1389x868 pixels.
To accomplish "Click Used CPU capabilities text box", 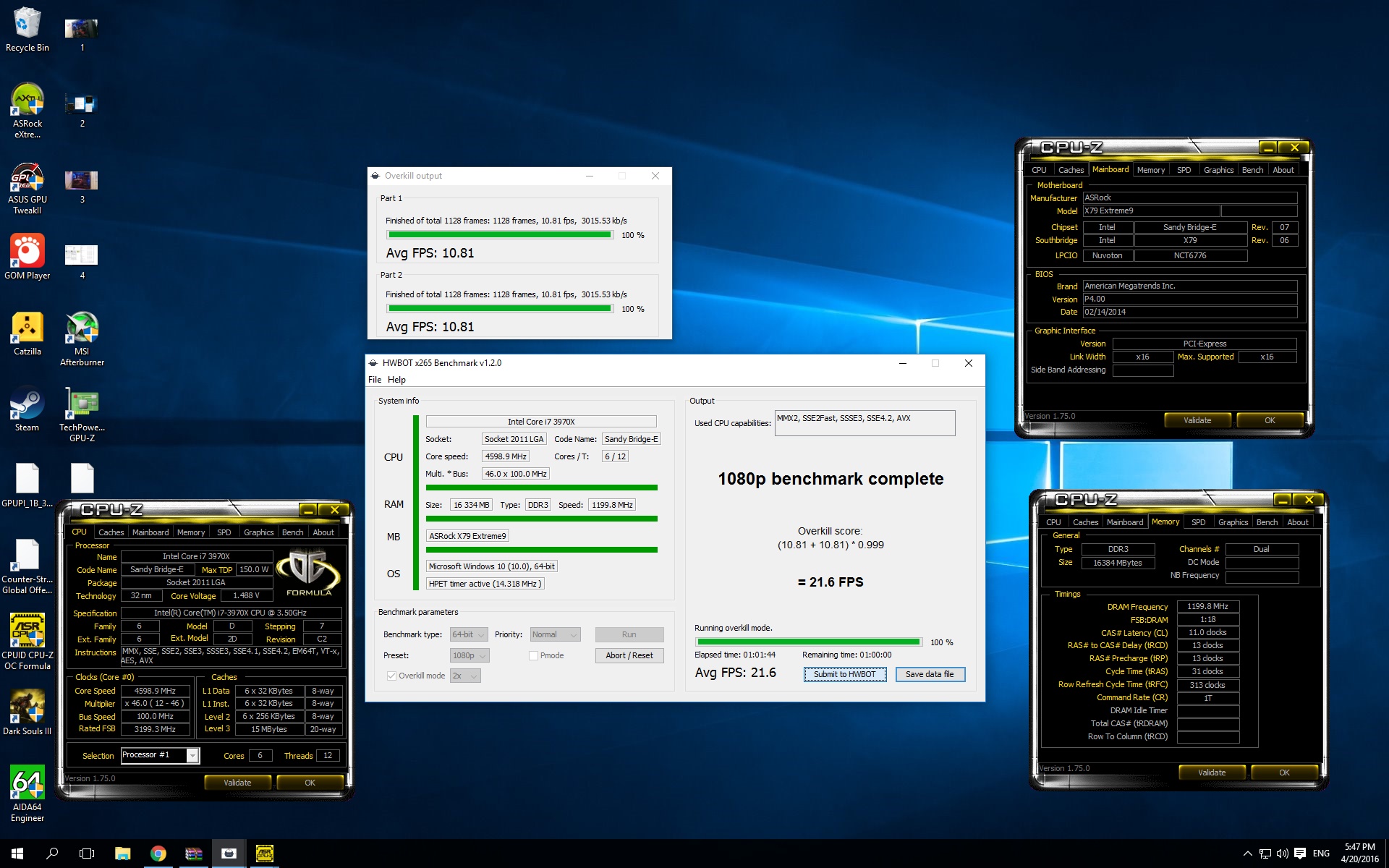I will (865, 423).
